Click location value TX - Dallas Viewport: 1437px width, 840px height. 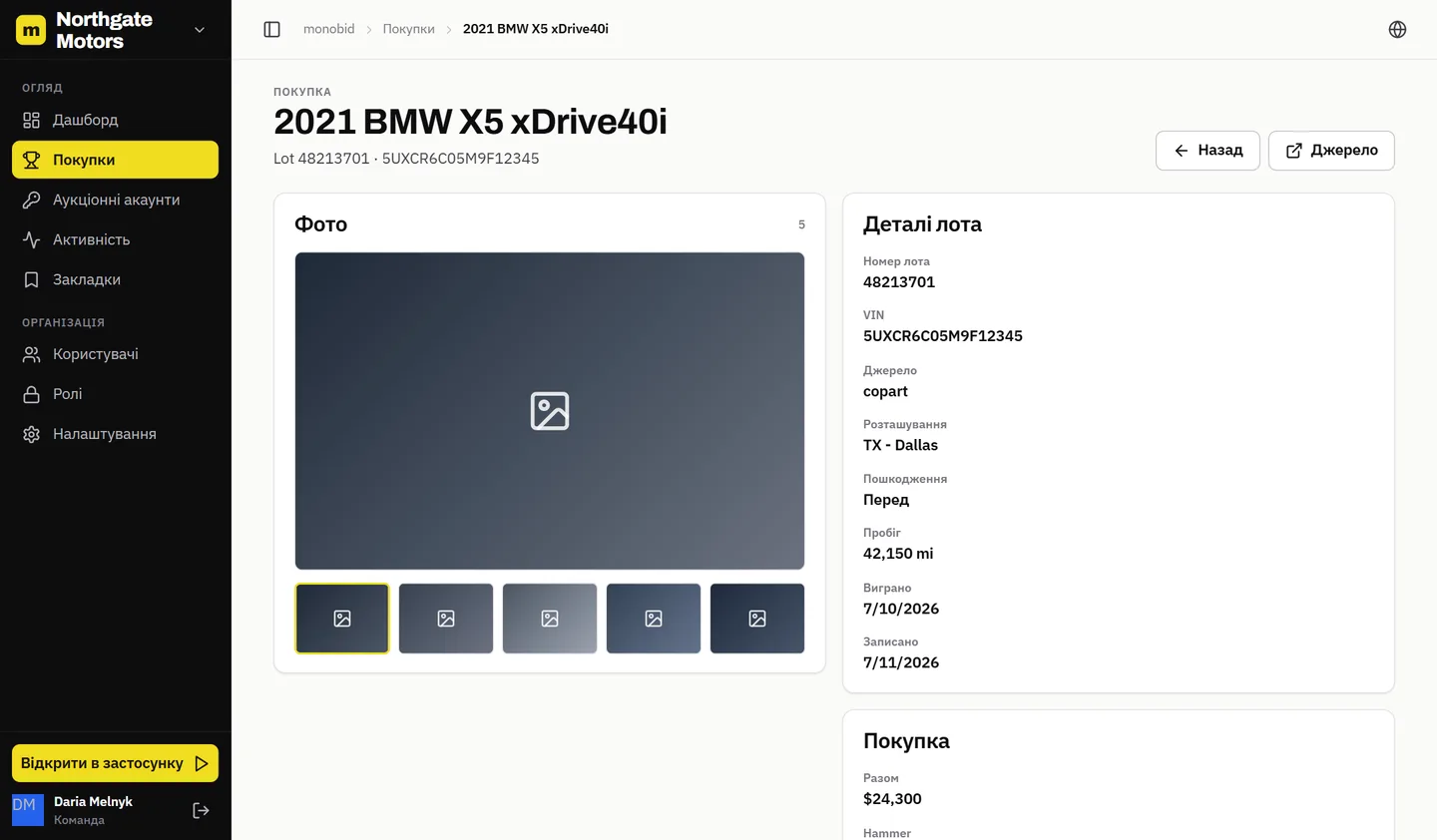tap(900, 445)
